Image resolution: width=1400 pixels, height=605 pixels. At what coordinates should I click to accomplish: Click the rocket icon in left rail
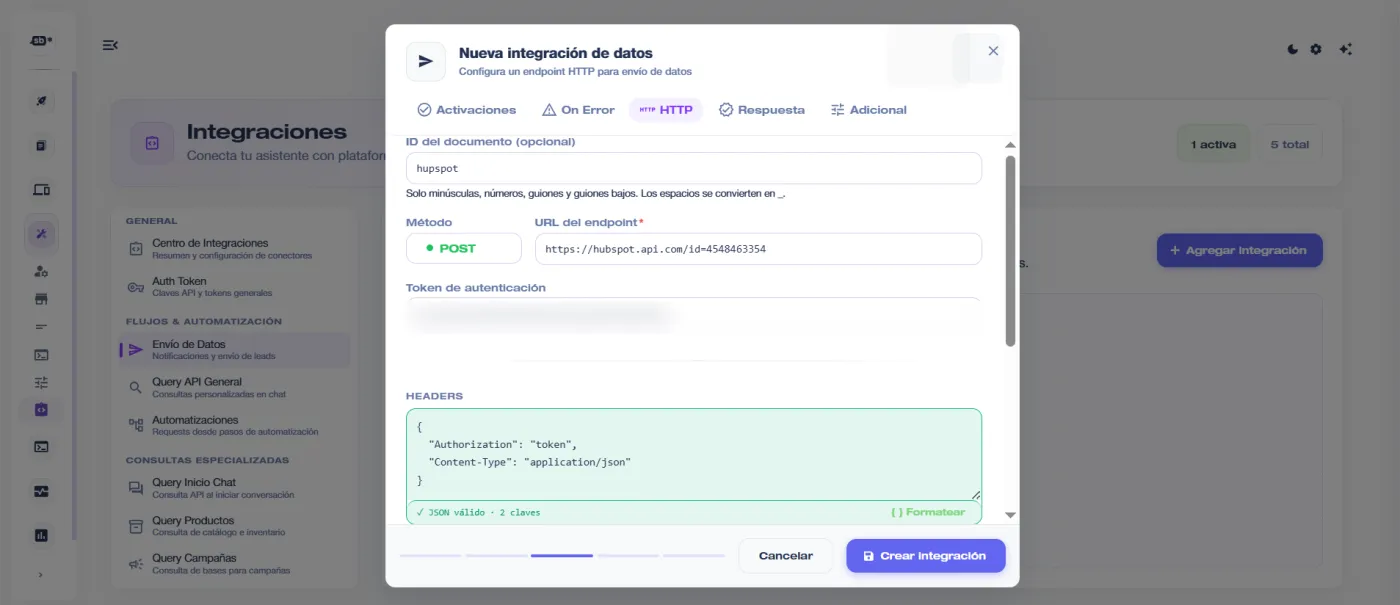pyautogui.click(x=41, y=101)
